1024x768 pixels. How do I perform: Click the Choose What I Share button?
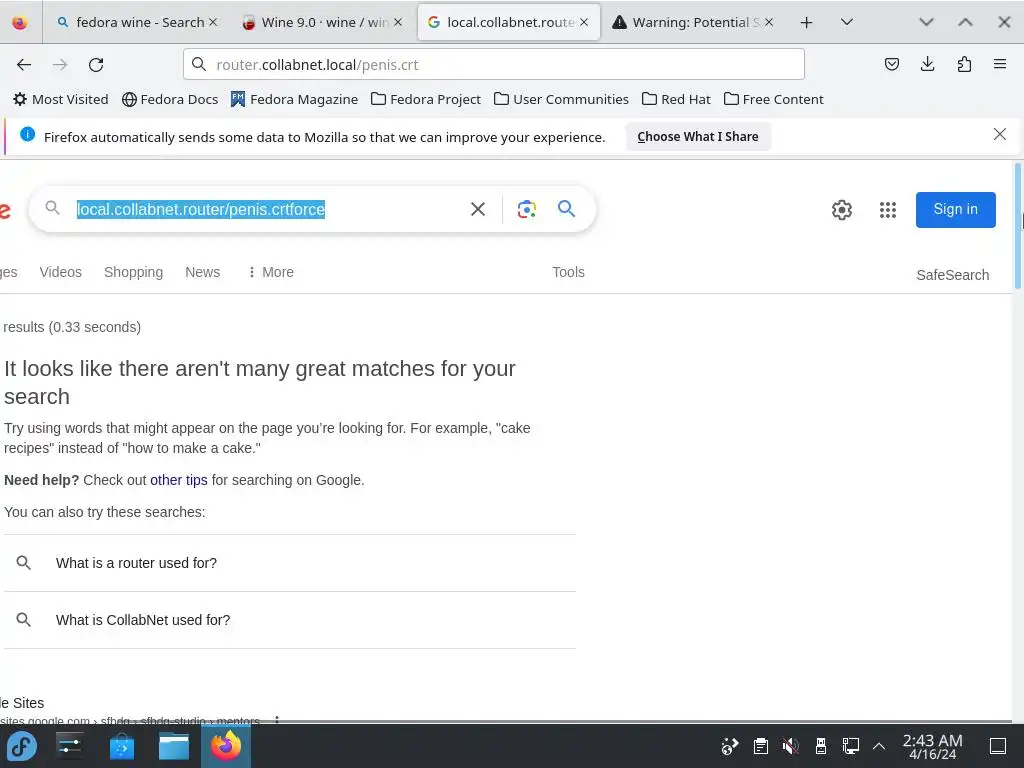pos(698,136)
